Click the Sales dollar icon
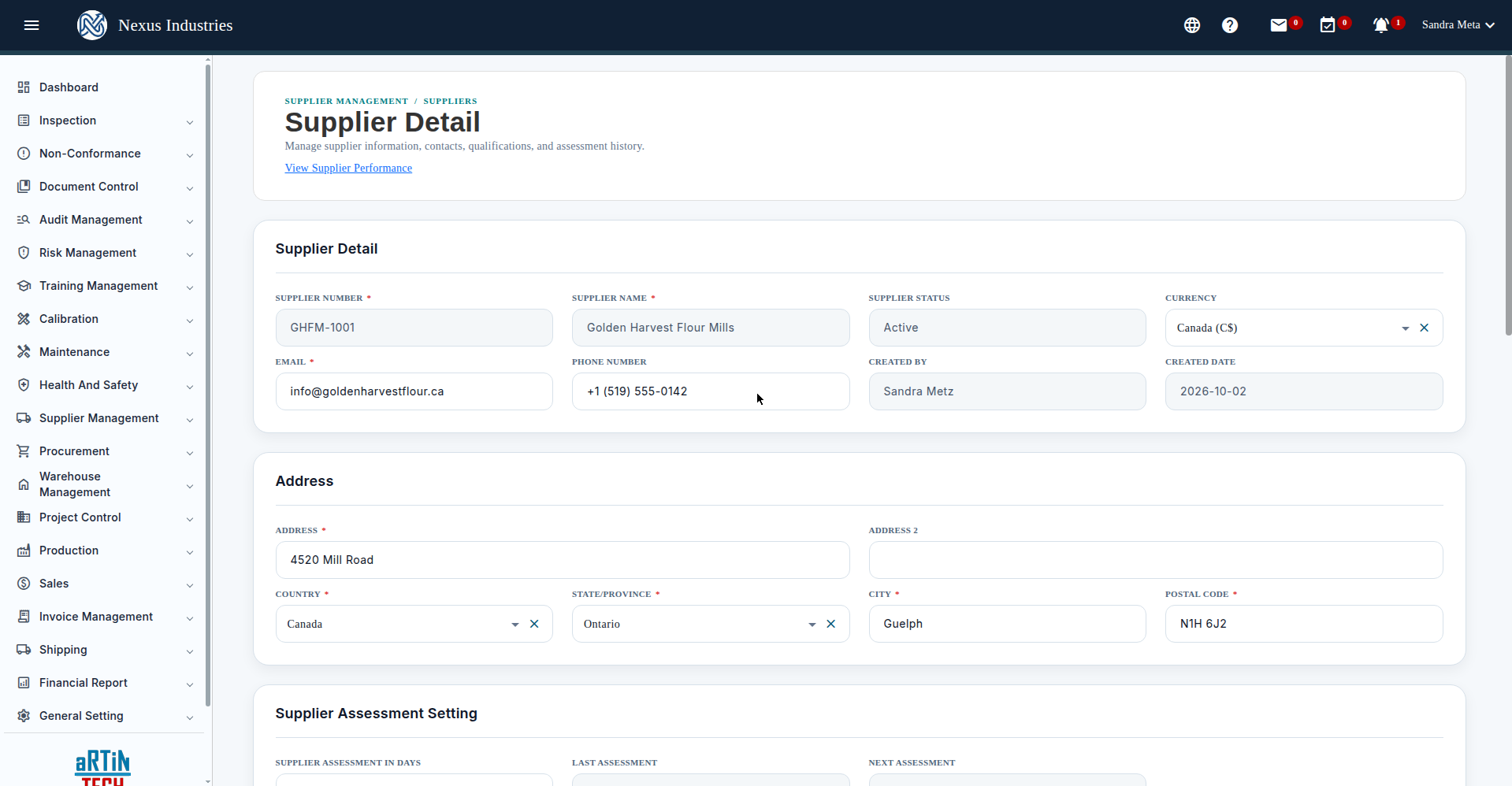The width and height of the screenshot is (1512, 786). pyautogui.click(x=24, y=584)
